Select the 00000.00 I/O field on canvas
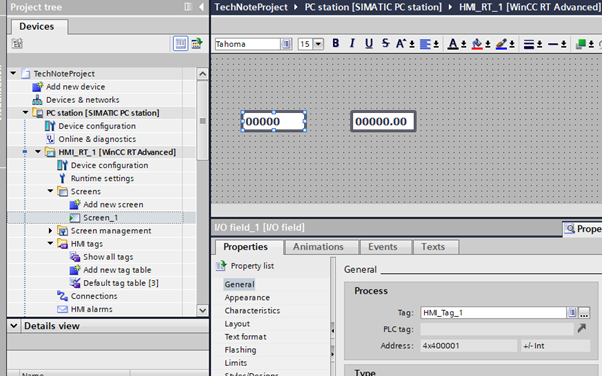 tap(383, 121)
